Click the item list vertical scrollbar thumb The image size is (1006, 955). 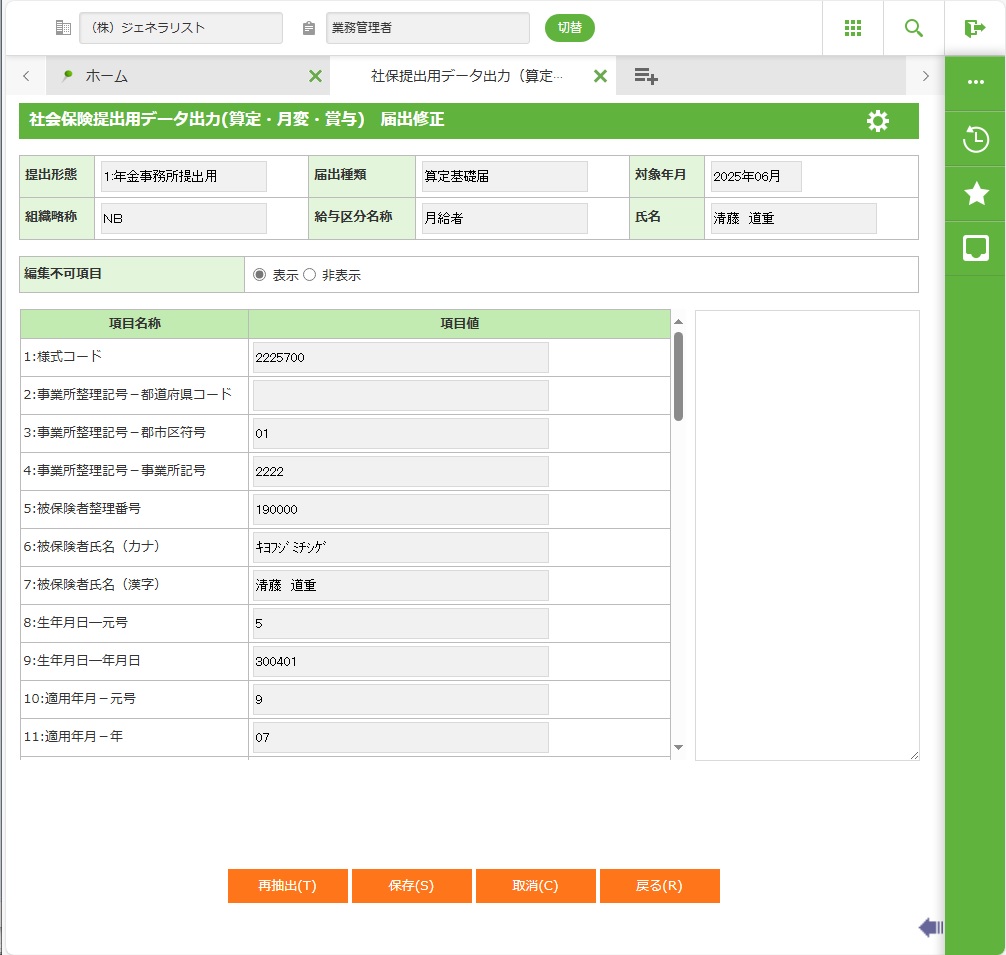click(x=678, y=375)
